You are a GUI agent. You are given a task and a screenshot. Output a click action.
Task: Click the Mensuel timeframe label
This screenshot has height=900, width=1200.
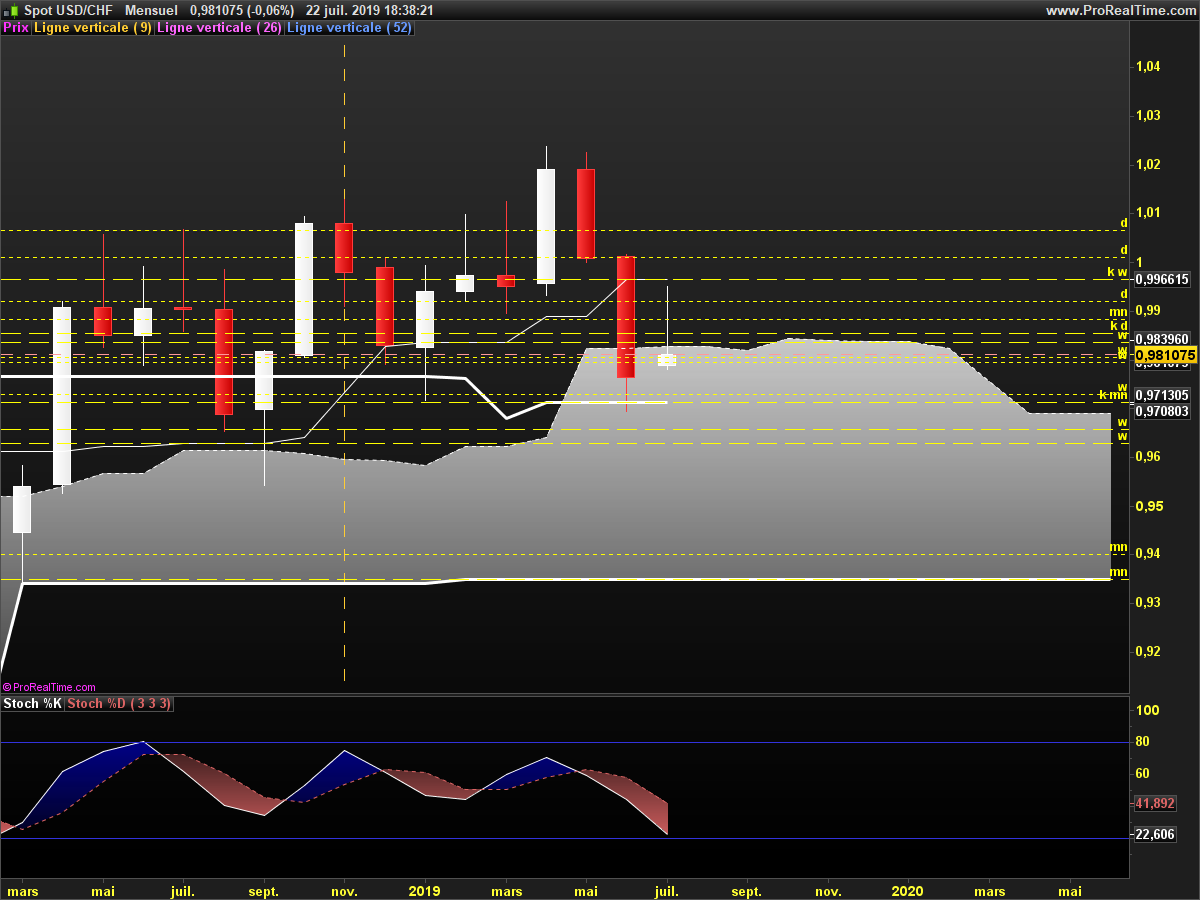coord(152,10)
